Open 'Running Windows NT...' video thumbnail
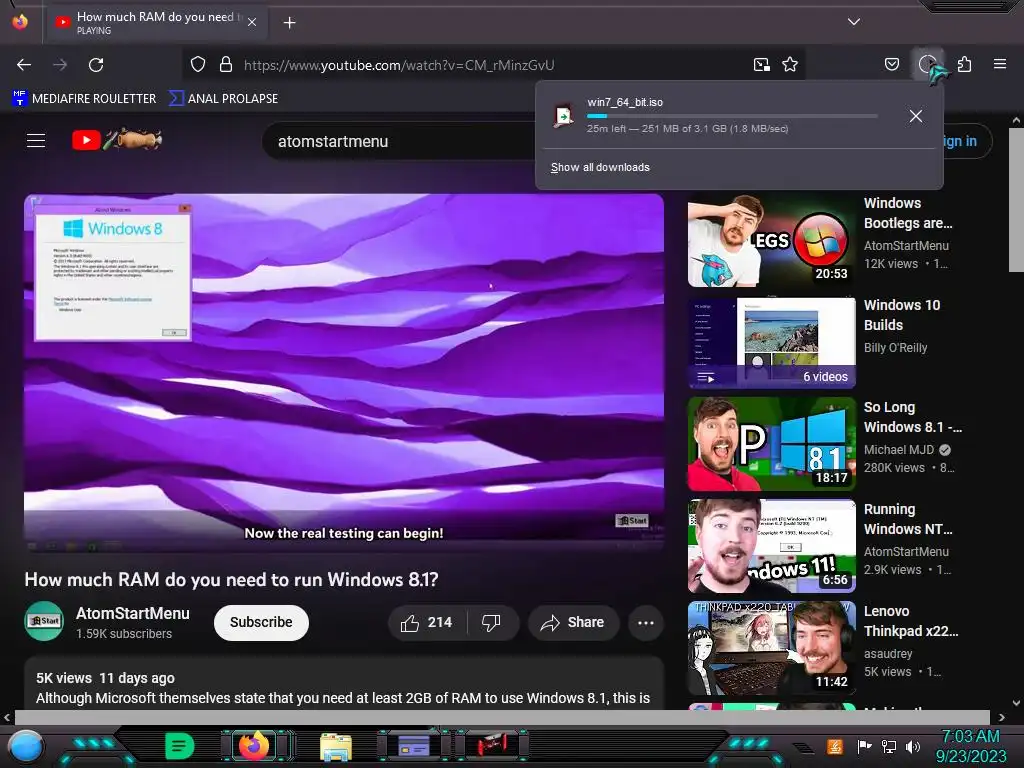This screenshot has height=768, width=1024. point(771,546)
